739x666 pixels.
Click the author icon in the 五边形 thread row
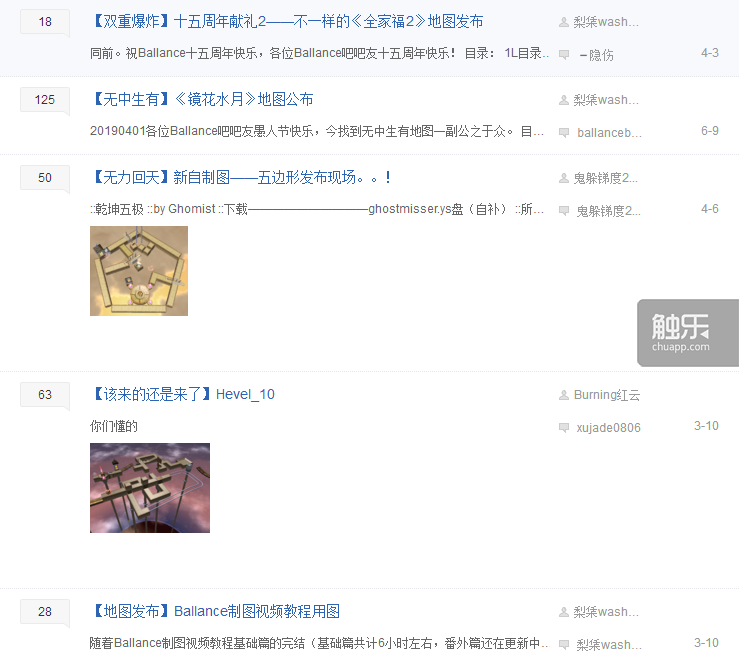[564, 178]
